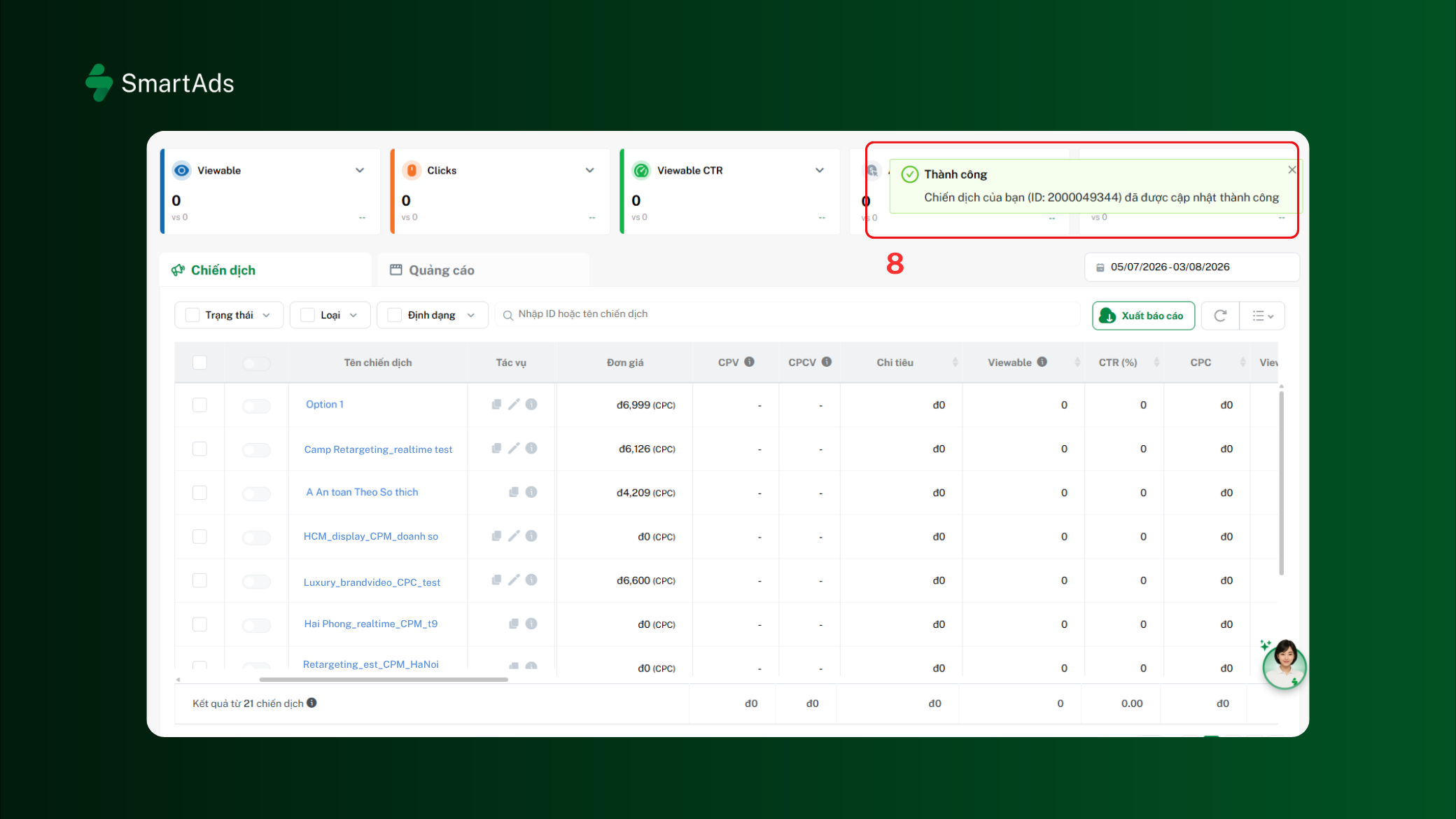Sort by Chi tiêu column
Screen dimensions: 1456x819
point(955,363)
